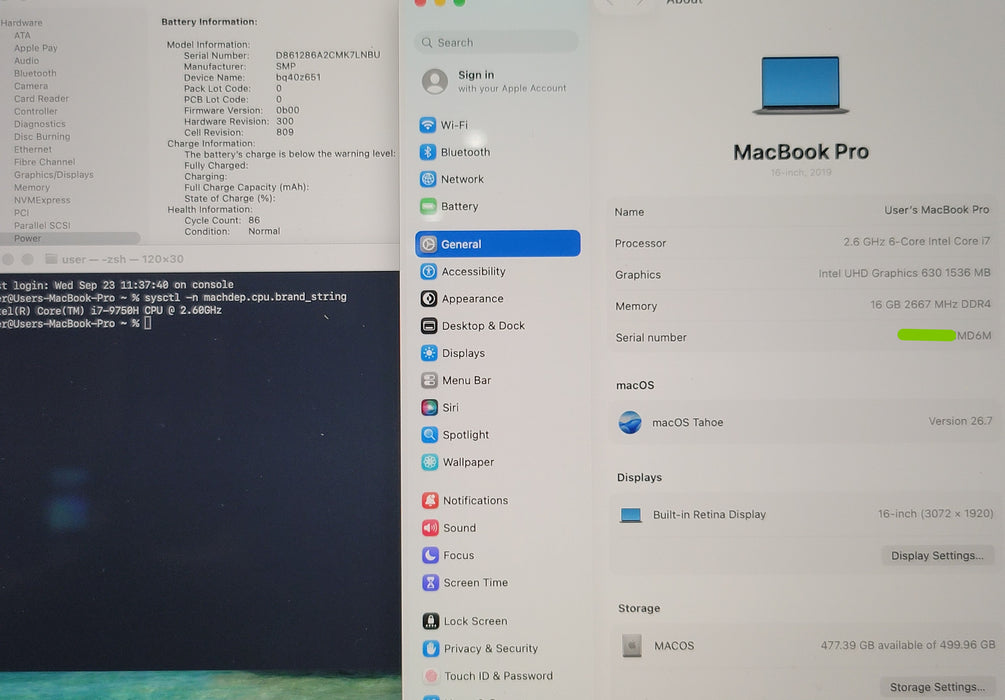Open Bluetooth settings icon in sidebar
Image resolution: width=1005 pixels, height=700 pixels.
(x=428, y=152)
